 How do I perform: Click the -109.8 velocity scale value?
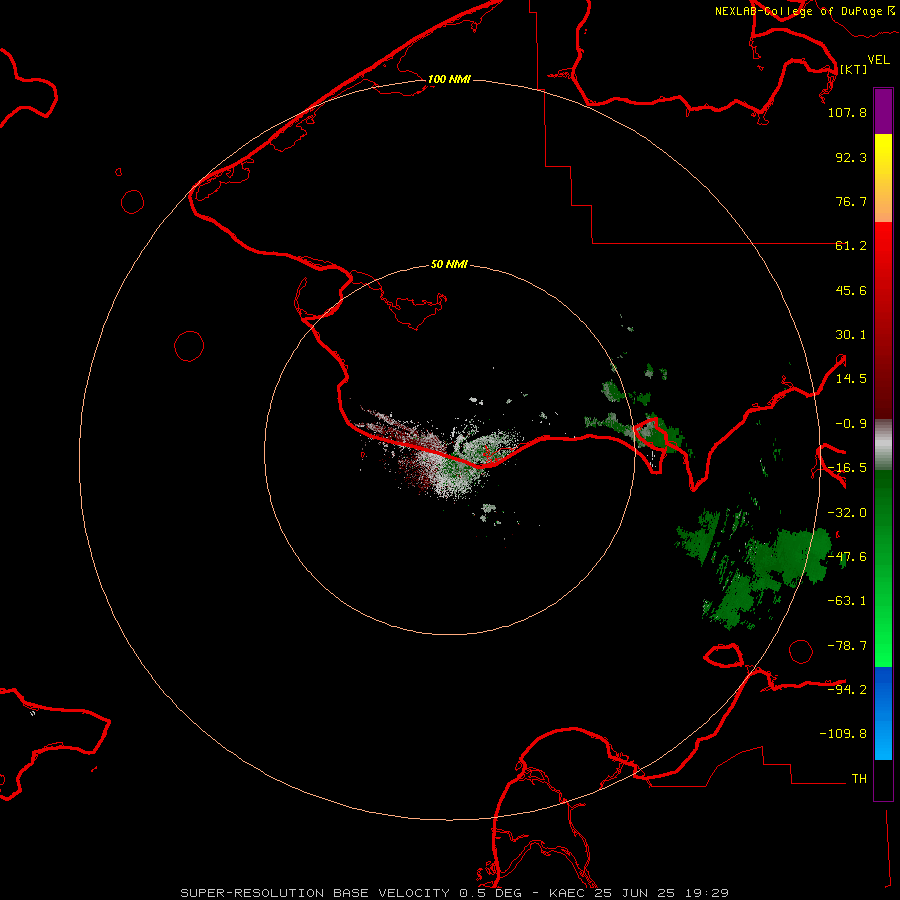click(x=843, y=734)
